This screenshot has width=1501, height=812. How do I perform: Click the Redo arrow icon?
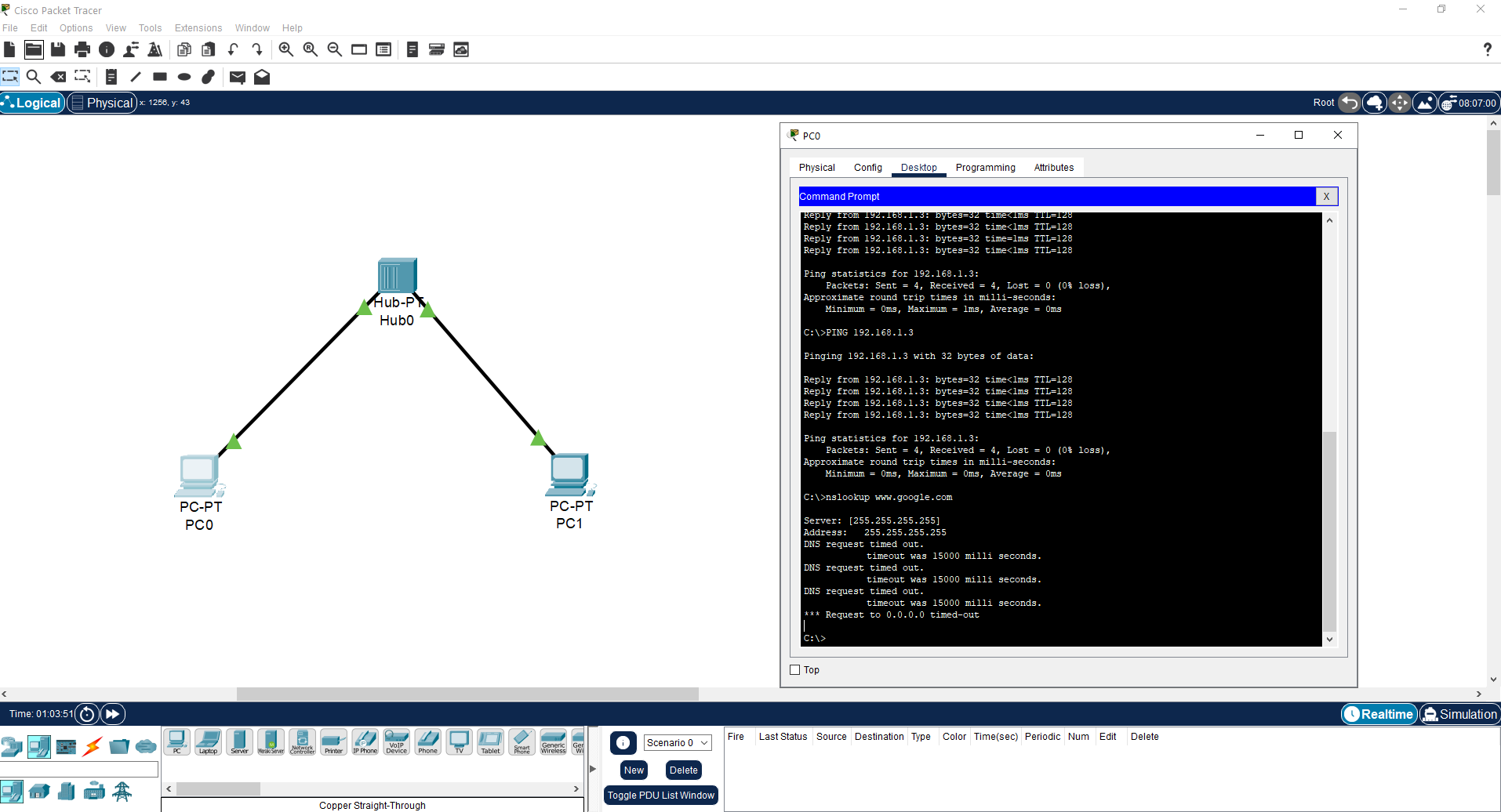[257, 49]
